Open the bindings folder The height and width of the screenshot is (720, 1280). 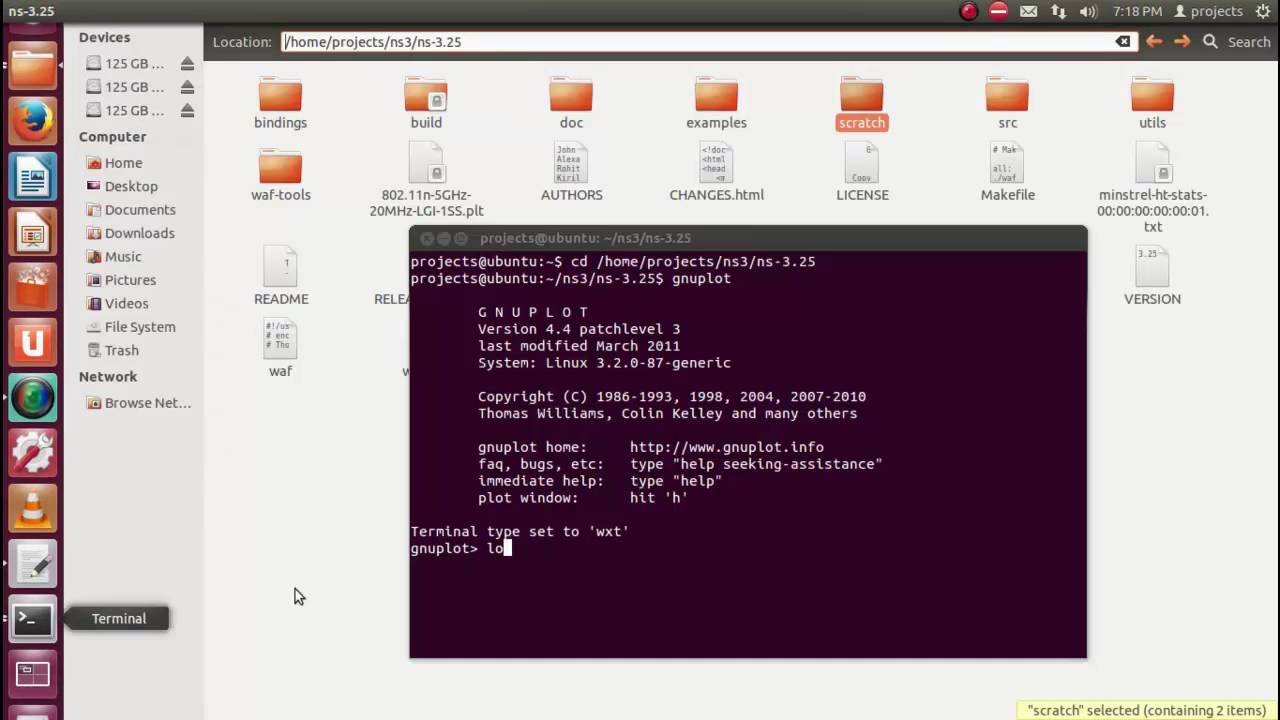(280, 103)
